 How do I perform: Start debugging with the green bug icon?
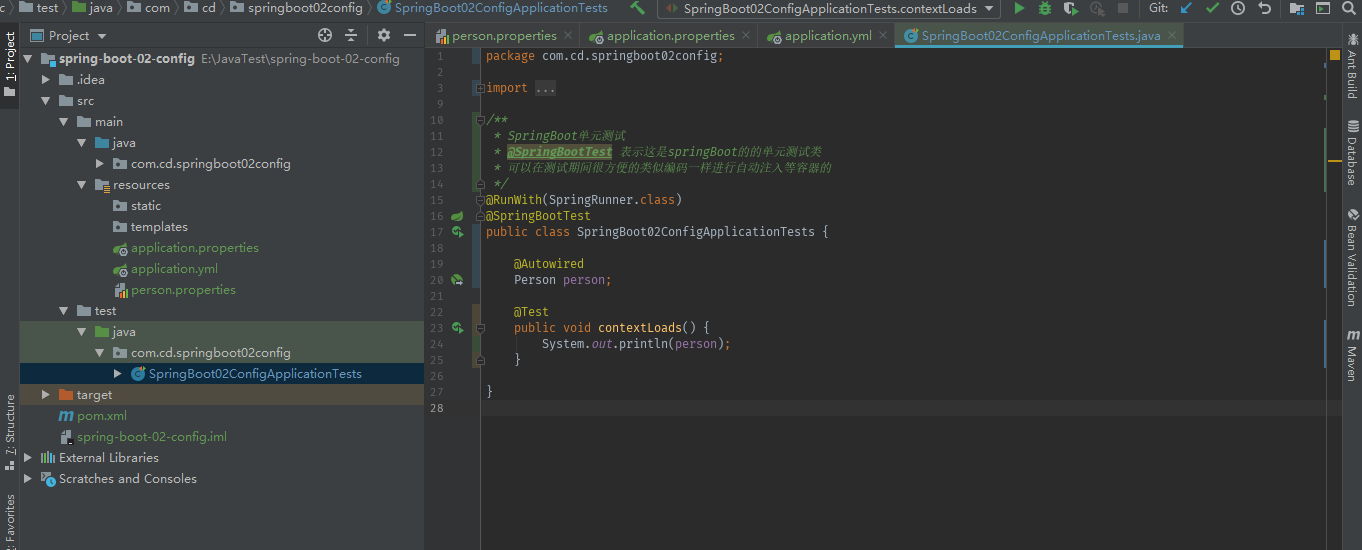(x=1045, y=8)
